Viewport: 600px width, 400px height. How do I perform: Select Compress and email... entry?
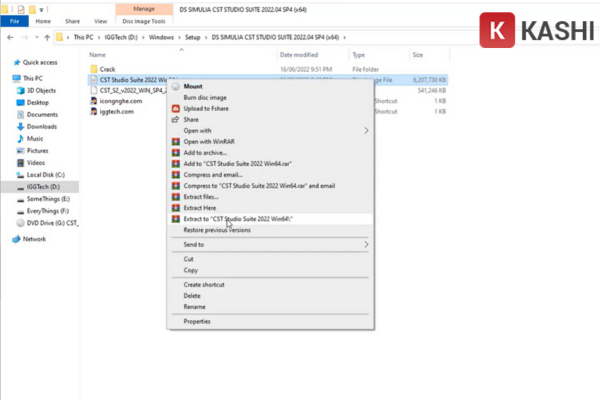[213, 175]
